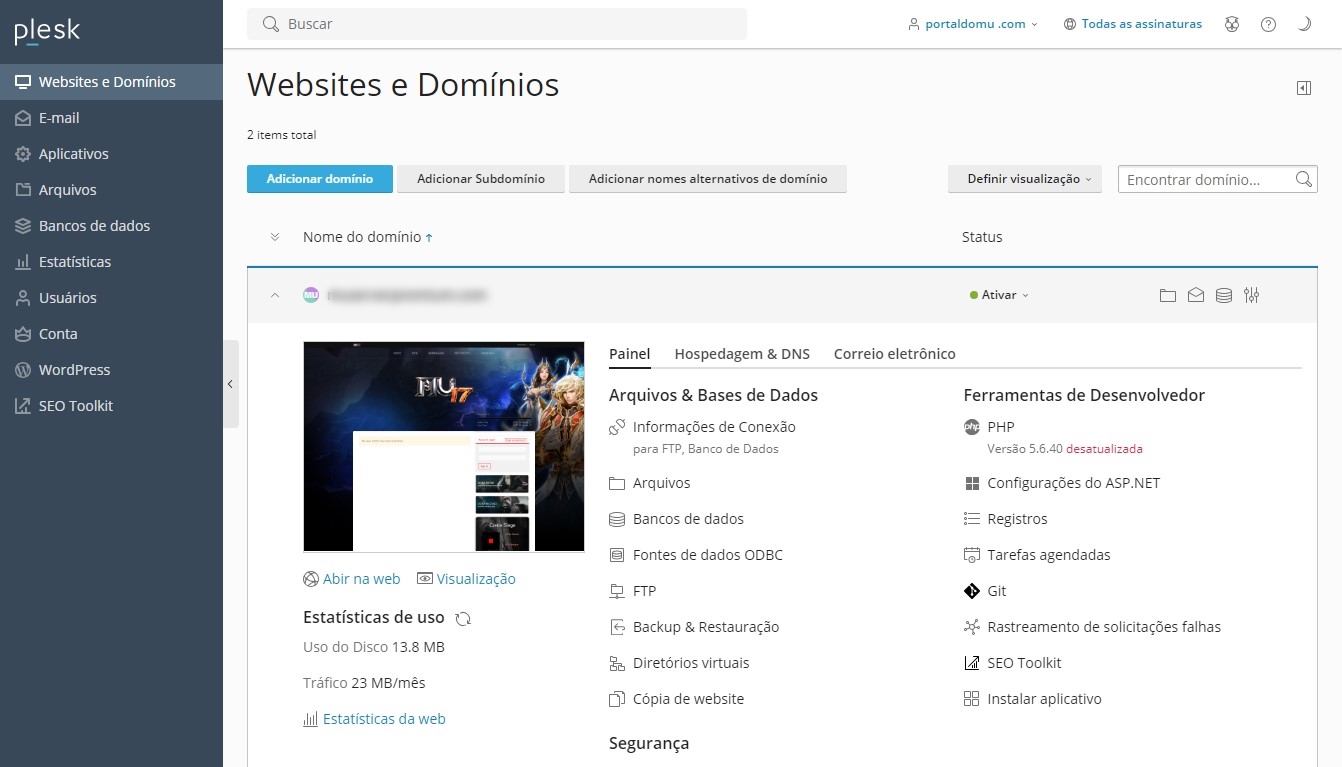Click the Fontes de dados ODBC icon
This screenshot has height=767, width=1342.
(617, 555)
